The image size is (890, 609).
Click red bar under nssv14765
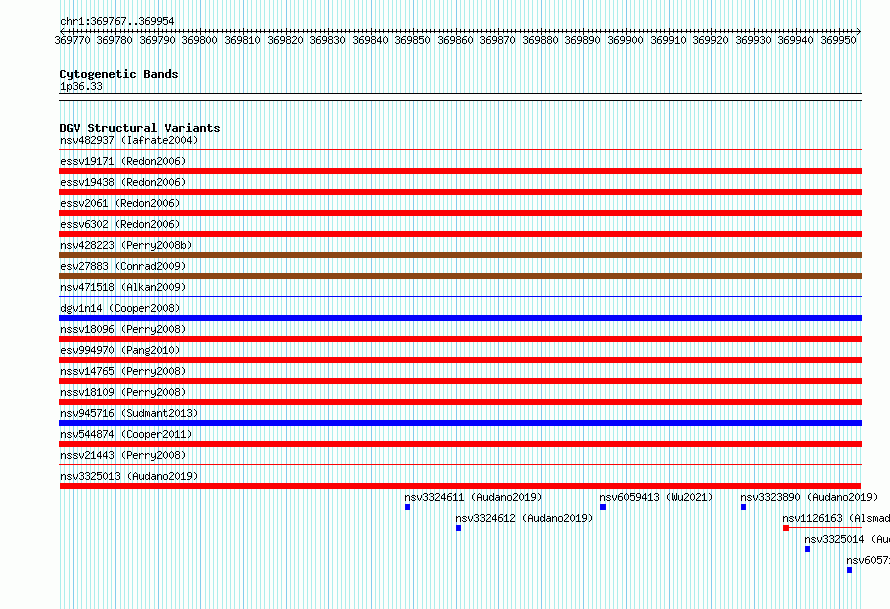[460, 381]
